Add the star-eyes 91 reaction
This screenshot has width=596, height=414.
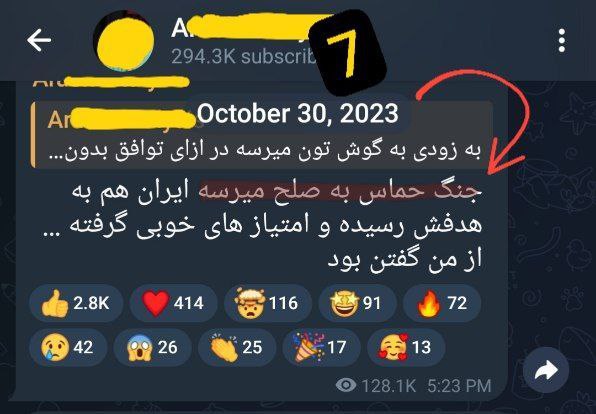pyautogui.click(x=357, y=303)
